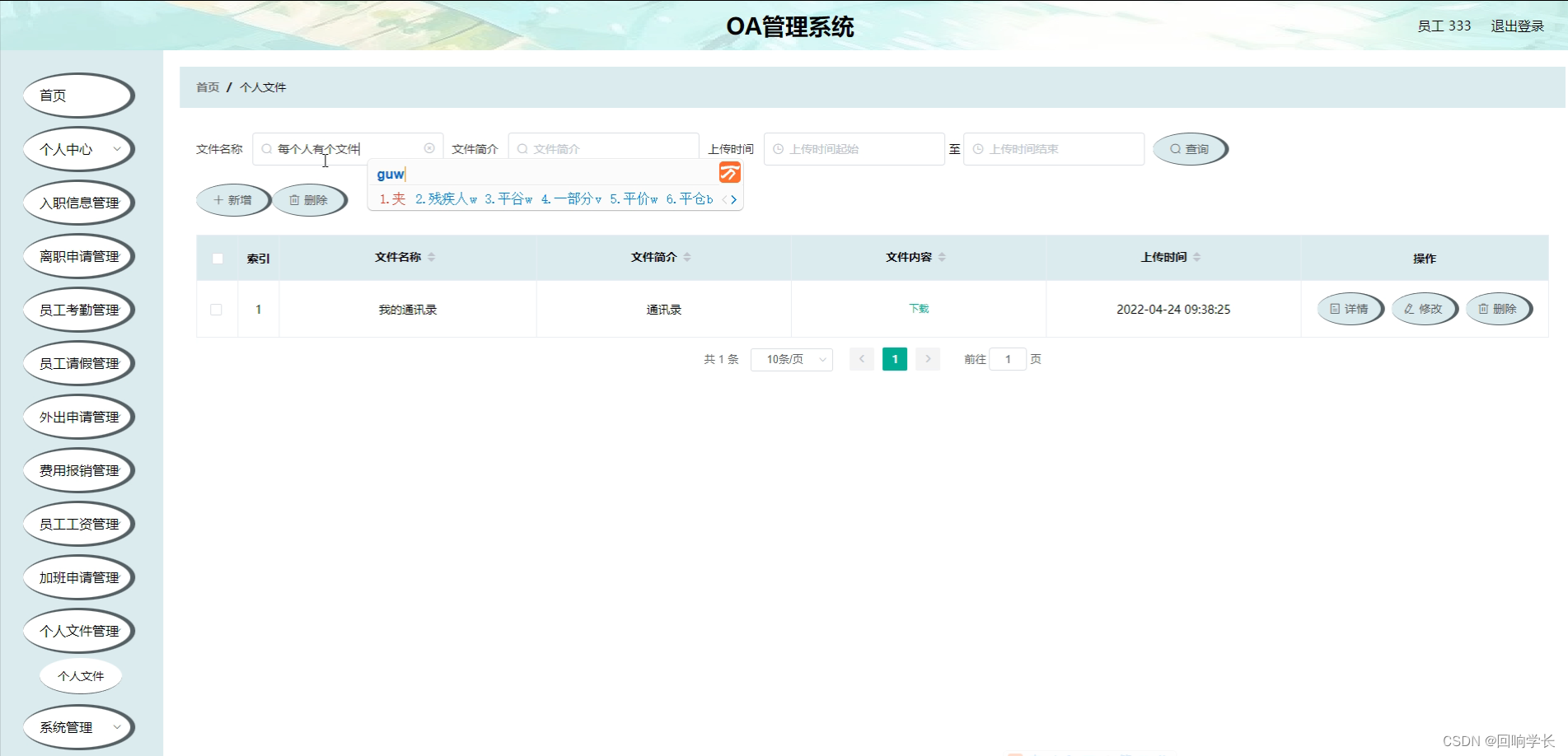1568x756 pixels.
Task: Check the select-all checkbox in table header
Action: point(217,258)
